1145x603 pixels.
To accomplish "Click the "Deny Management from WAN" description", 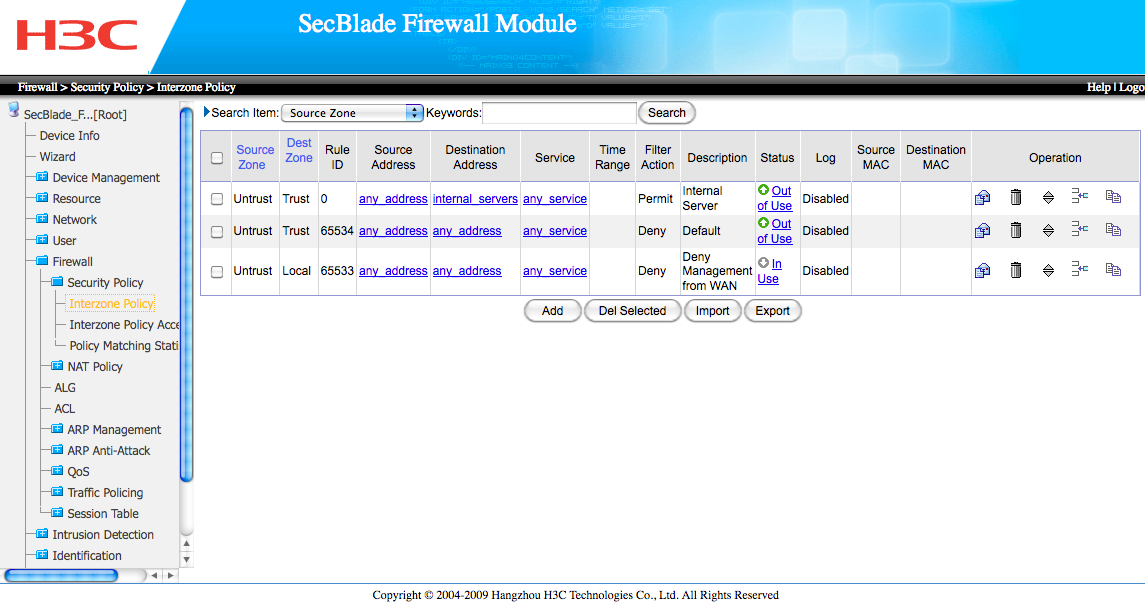I will 717,272.
